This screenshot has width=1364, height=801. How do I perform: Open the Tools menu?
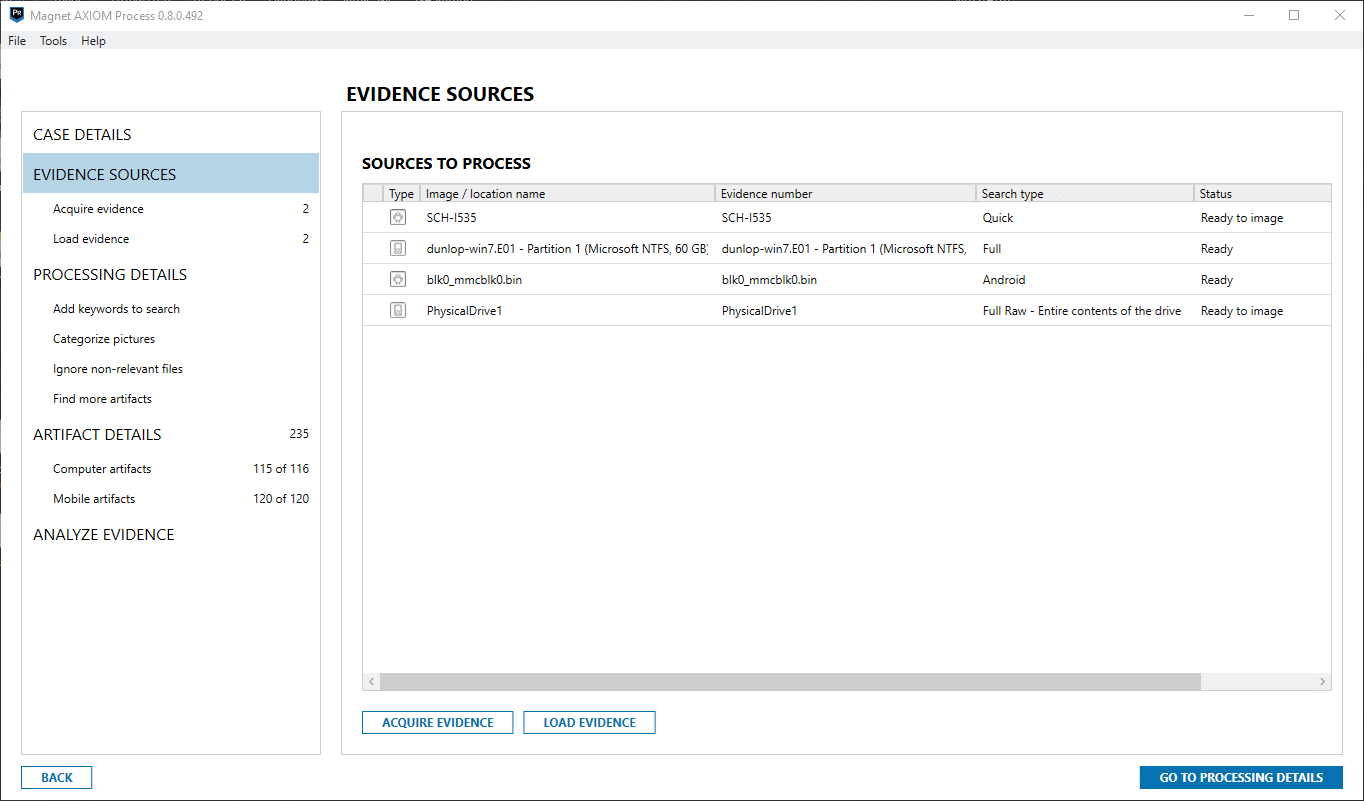coord(54,41)
